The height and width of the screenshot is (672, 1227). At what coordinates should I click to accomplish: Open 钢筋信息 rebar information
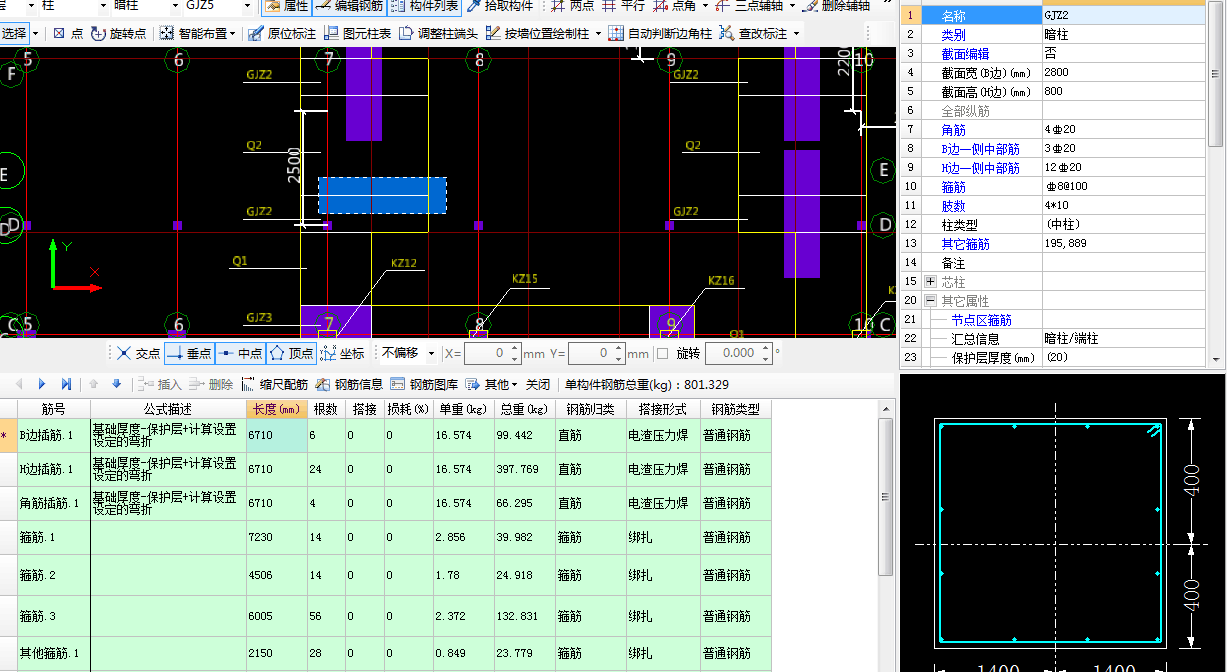point(349,384)
